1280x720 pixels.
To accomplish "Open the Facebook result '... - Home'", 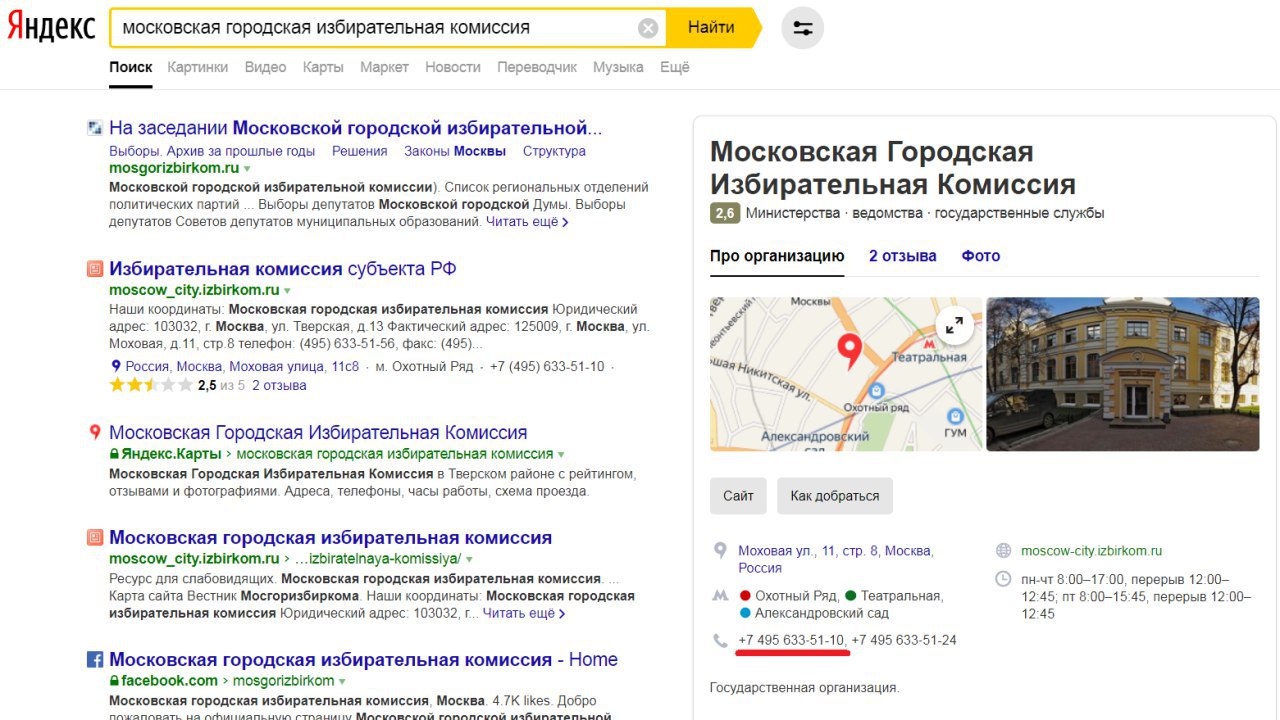I will [x=363, y=660].
